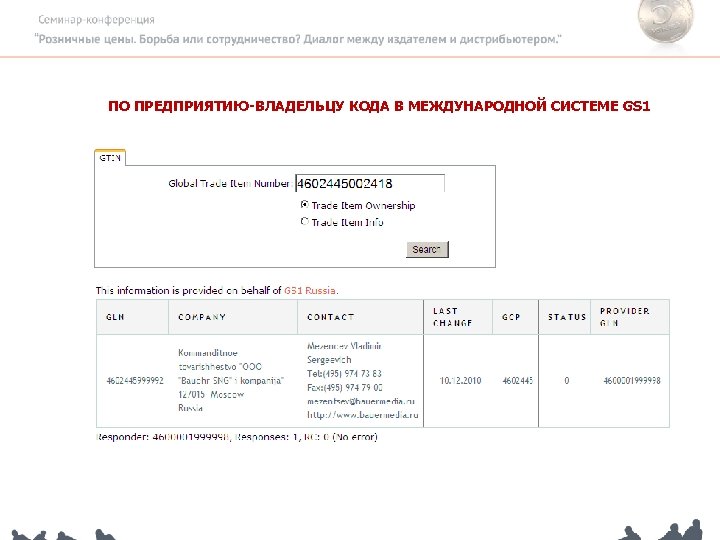The height and width of the screenshot is (540, 720).
Task: Click Fax:(495) 974 79 00 text
Action: [x=345, y=388]
